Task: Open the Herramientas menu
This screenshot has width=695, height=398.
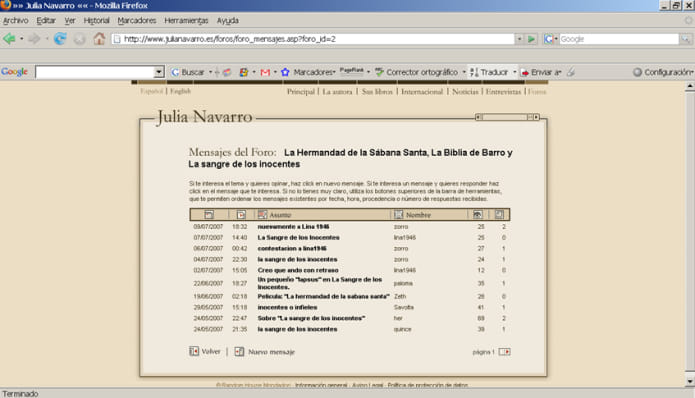Action: tap(186, 20)
